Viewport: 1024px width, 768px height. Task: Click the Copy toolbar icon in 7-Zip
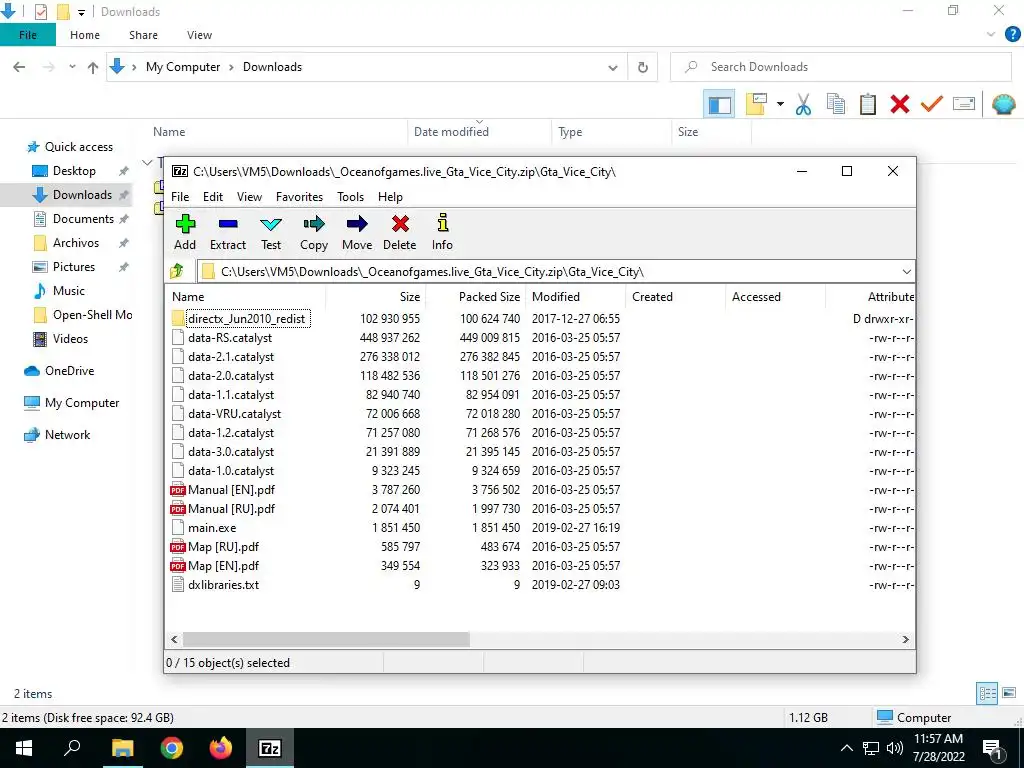313,224
